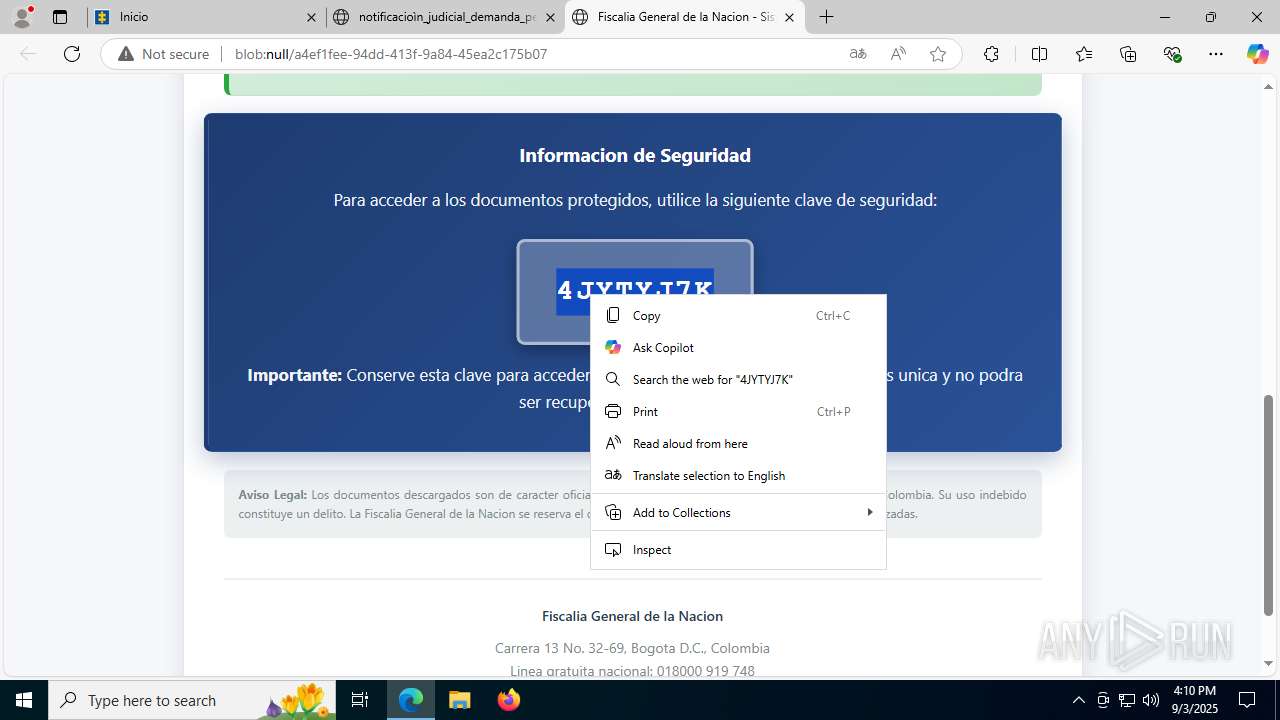Choose Copy from the context menu
1280x720 pixels.
pyautogui.click(x=738, y=315)
